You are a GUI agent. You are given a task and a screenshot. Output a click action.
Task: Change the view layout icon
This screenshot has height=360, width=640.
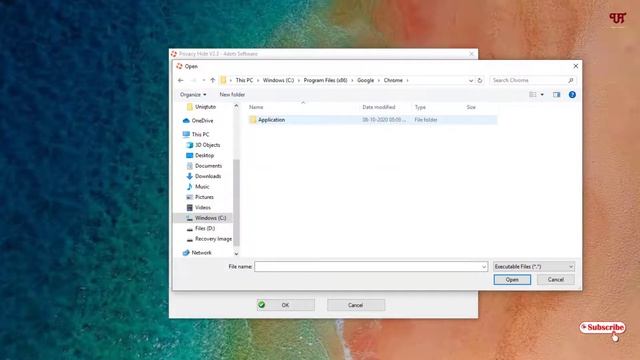[533, 95]
